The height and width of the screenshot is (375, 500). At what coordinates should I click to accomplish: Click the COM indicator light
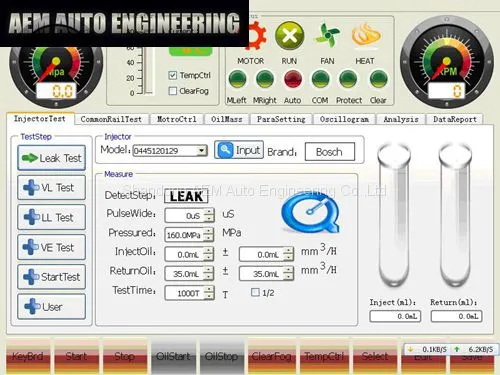coord(320,79)
